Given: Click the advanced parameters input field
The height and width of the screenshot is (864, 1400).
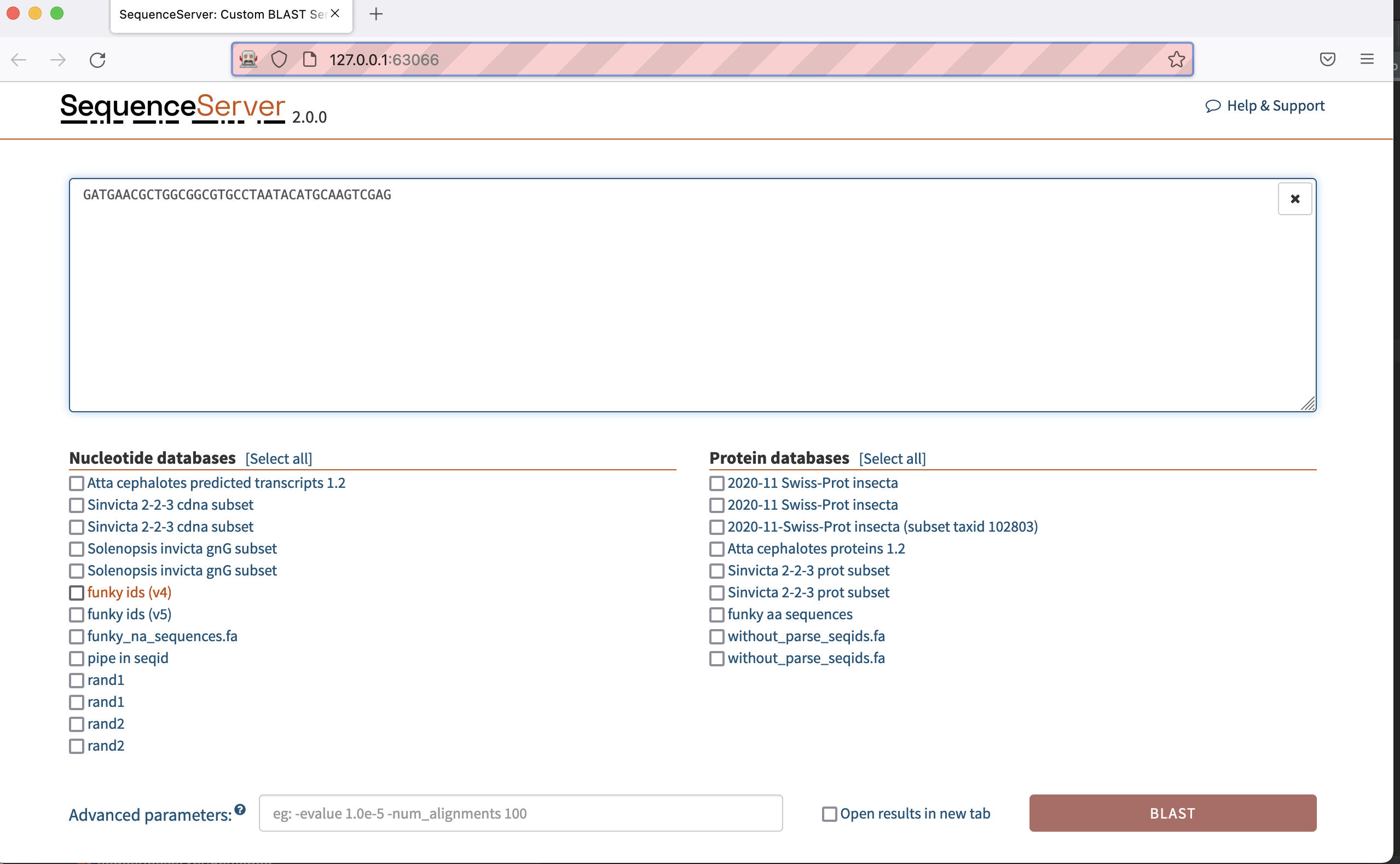Looking at the screenshot, I should click(x=520, y=813).
